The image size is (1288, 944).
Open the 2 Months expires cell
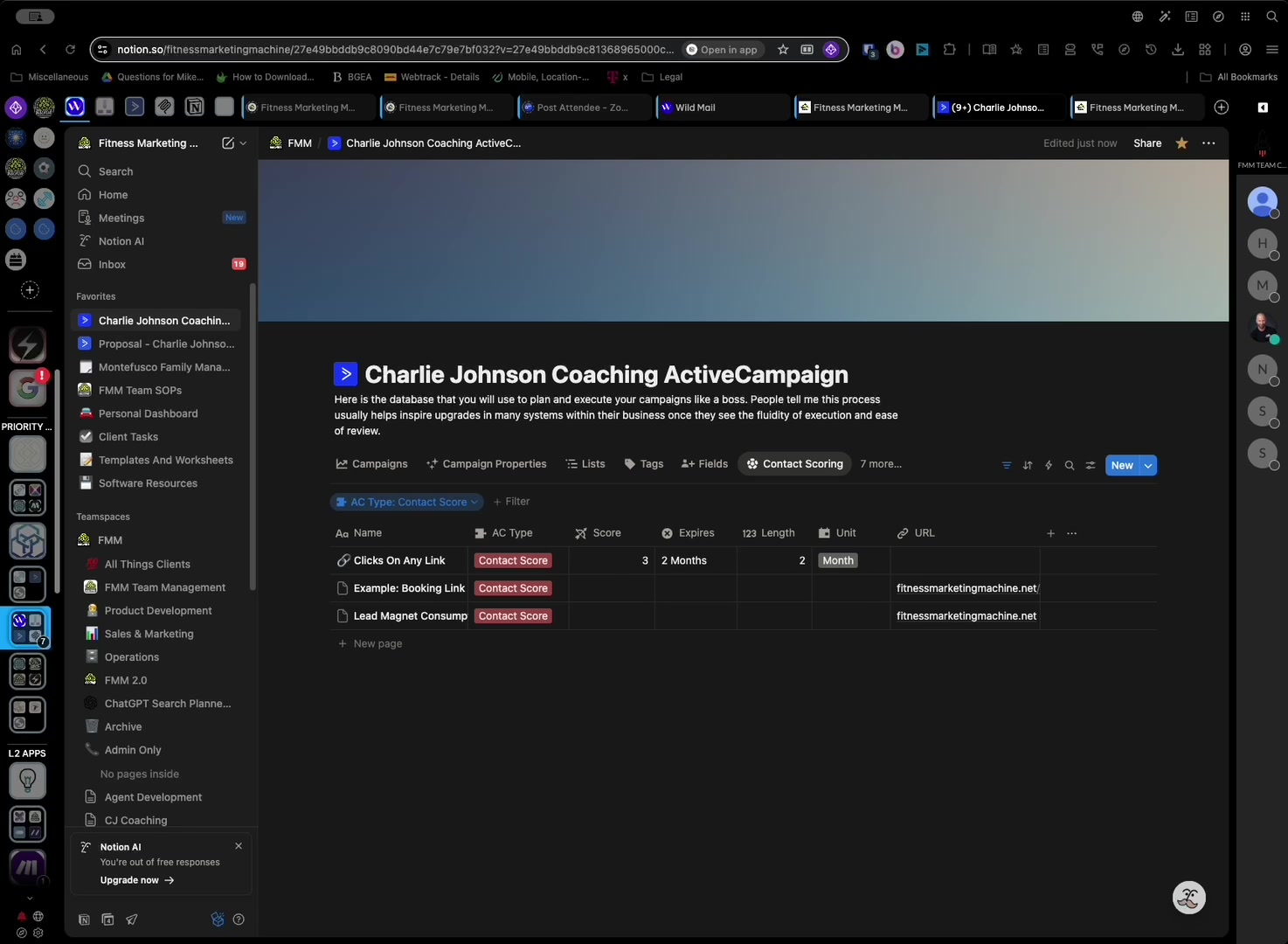[696, 561]
